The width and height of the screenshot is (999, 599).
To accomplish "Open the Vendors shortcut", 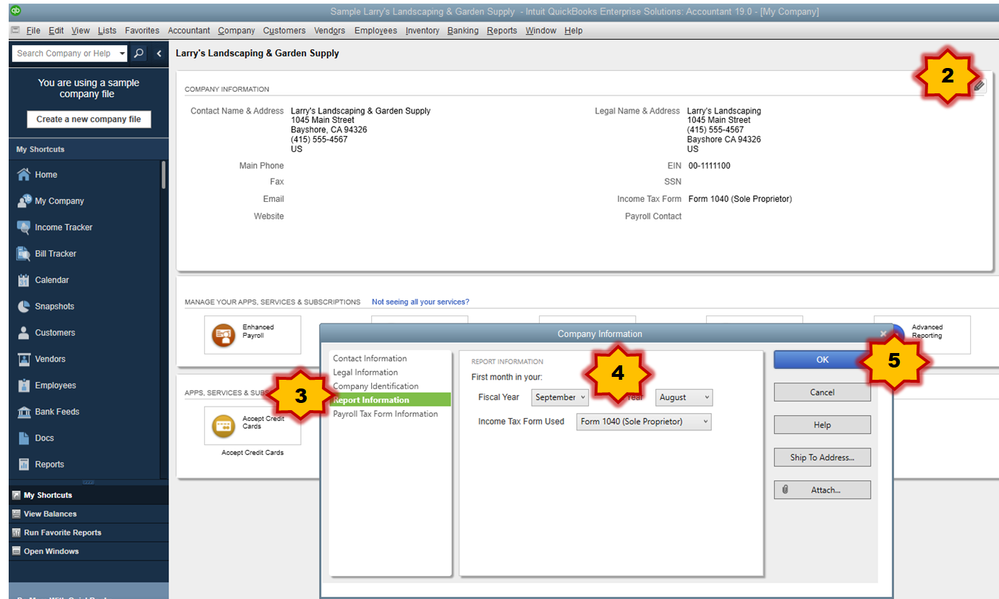I will point(50,359).
